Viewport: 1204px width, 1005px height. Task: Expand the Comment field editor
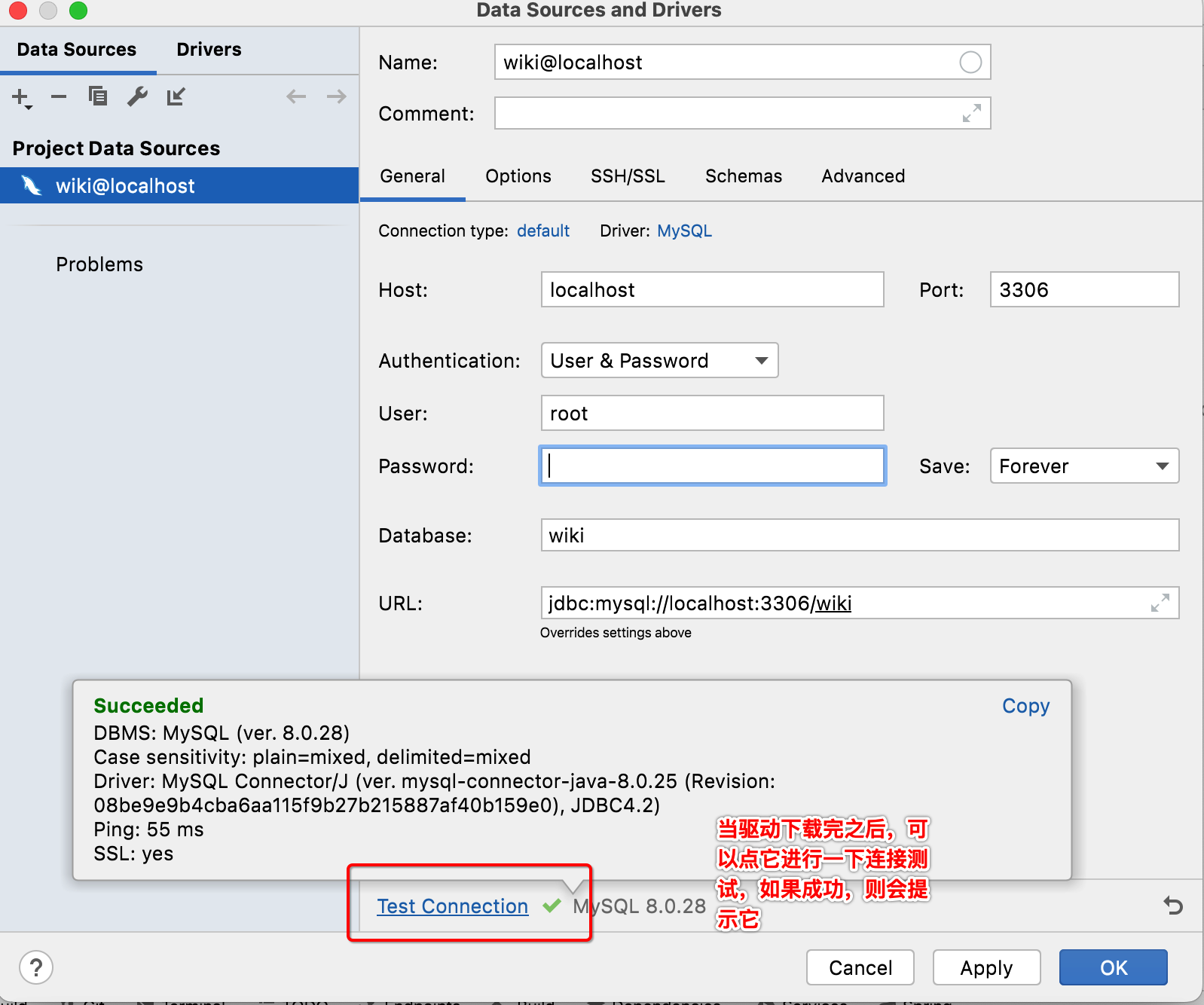click(x=972, y=113)
